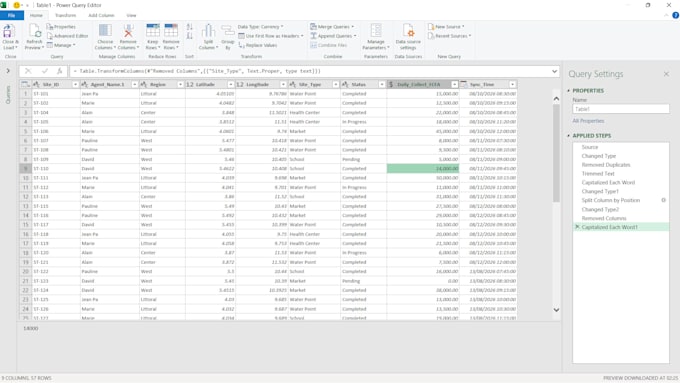Cancel formula edit with the X icon
The height and width of the screenshot is (383, 680).
click(x=28, y=71)
